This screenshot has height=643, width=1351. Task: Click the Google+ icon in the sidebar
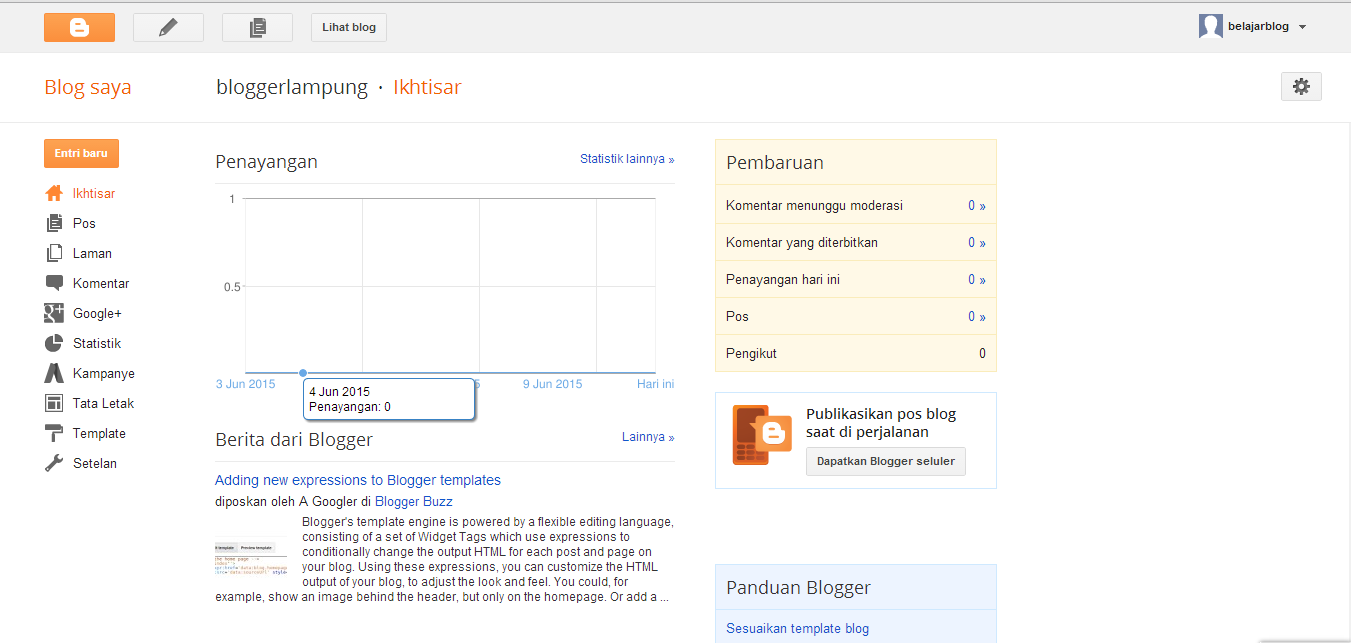tap(54, 313)
